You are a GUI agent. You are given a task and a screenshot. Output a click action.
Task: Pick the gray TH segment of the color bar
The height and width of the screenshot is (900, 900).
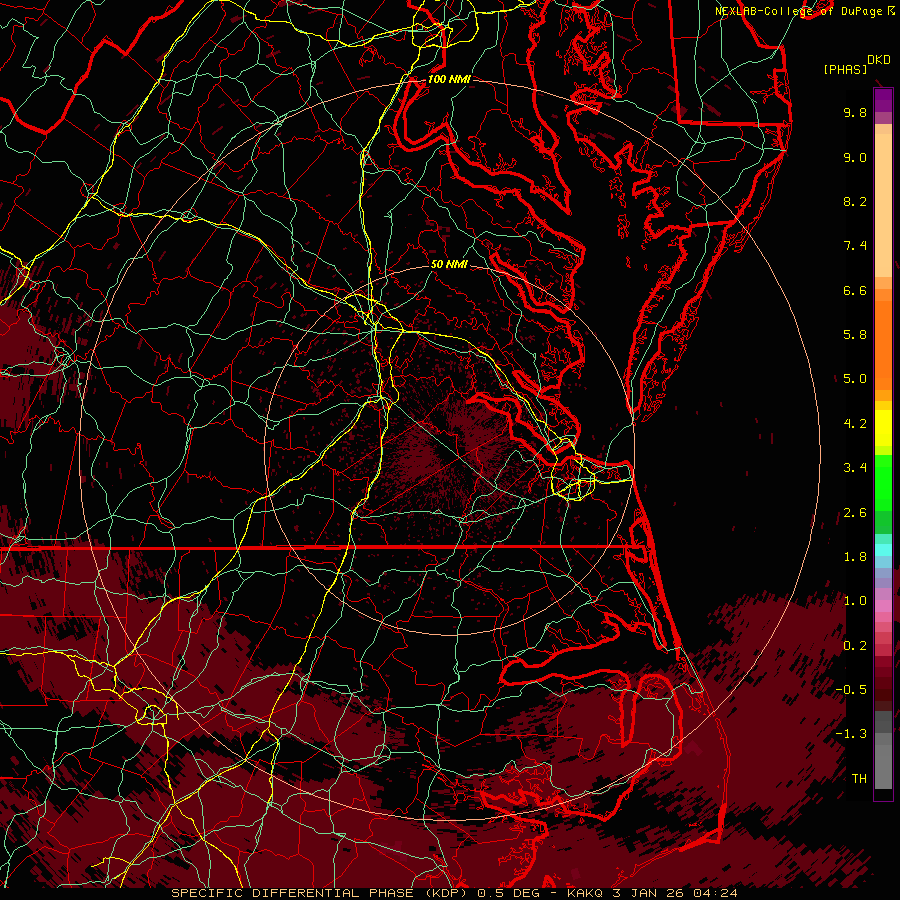[x=883, y=768]
